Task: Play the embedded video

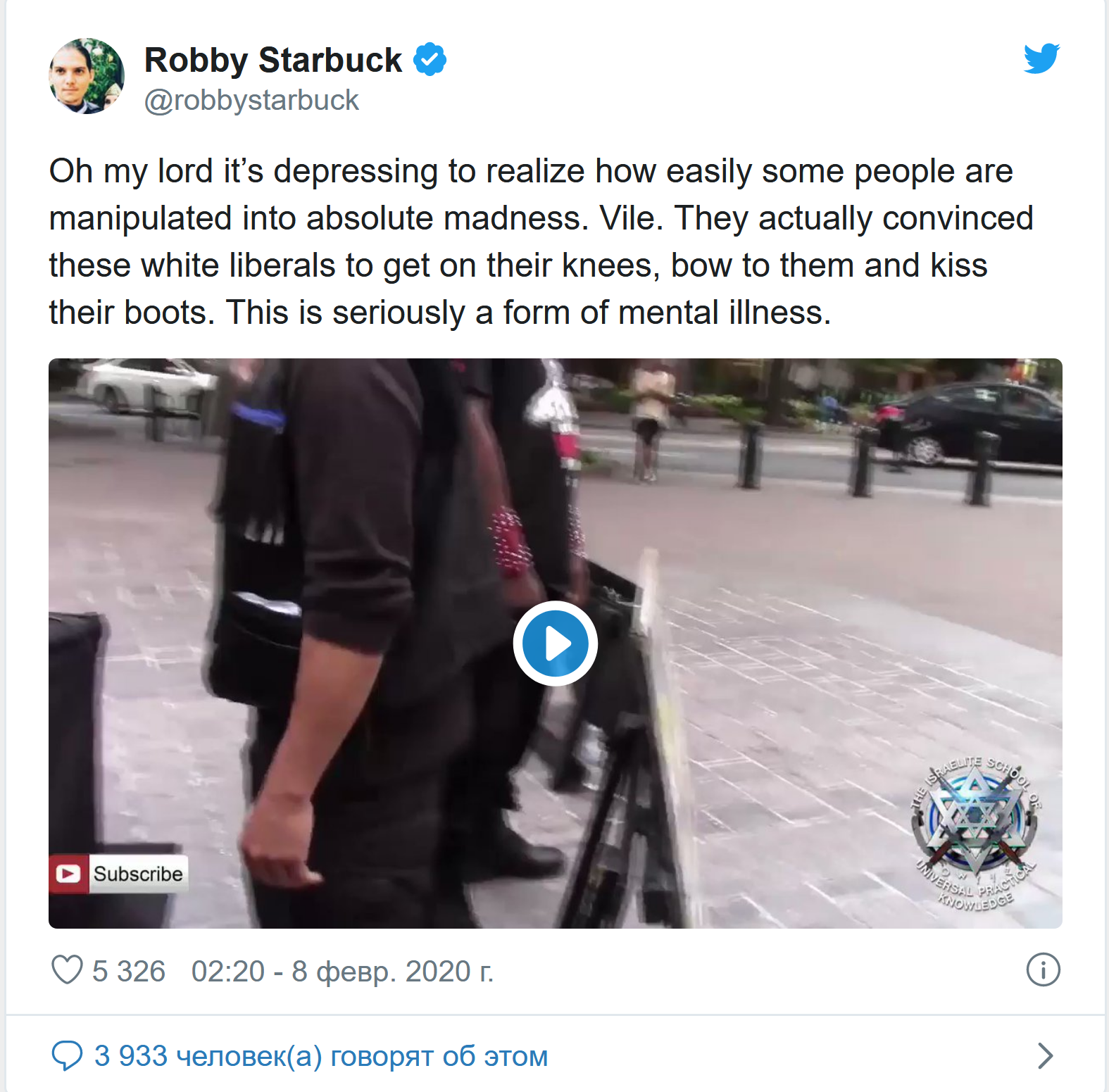Action: (x=556, y=644)
